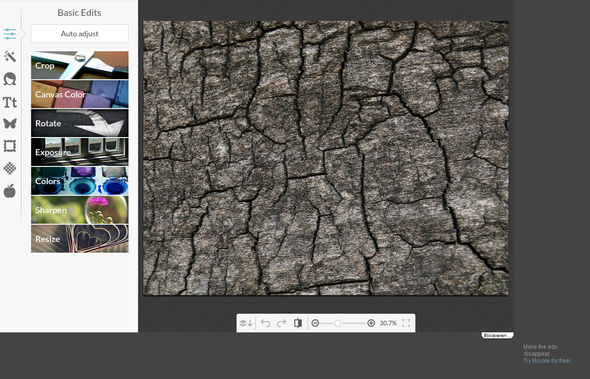Click the Try Royale for free link

coord(547,361)
